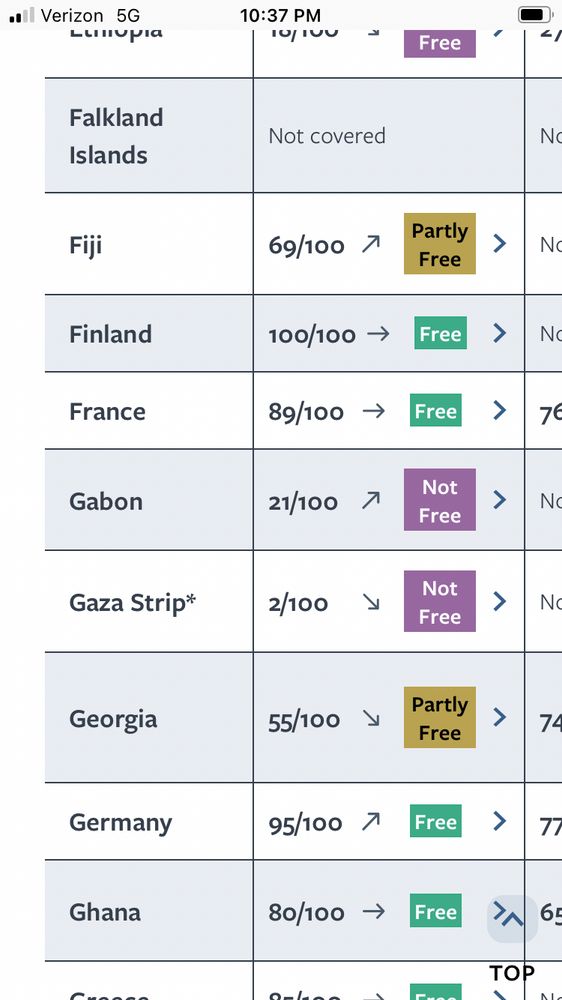Expand Gaza Strip entry using its chevron
The height and width of the screenshot is (1000, 562).
pos(500,601)
